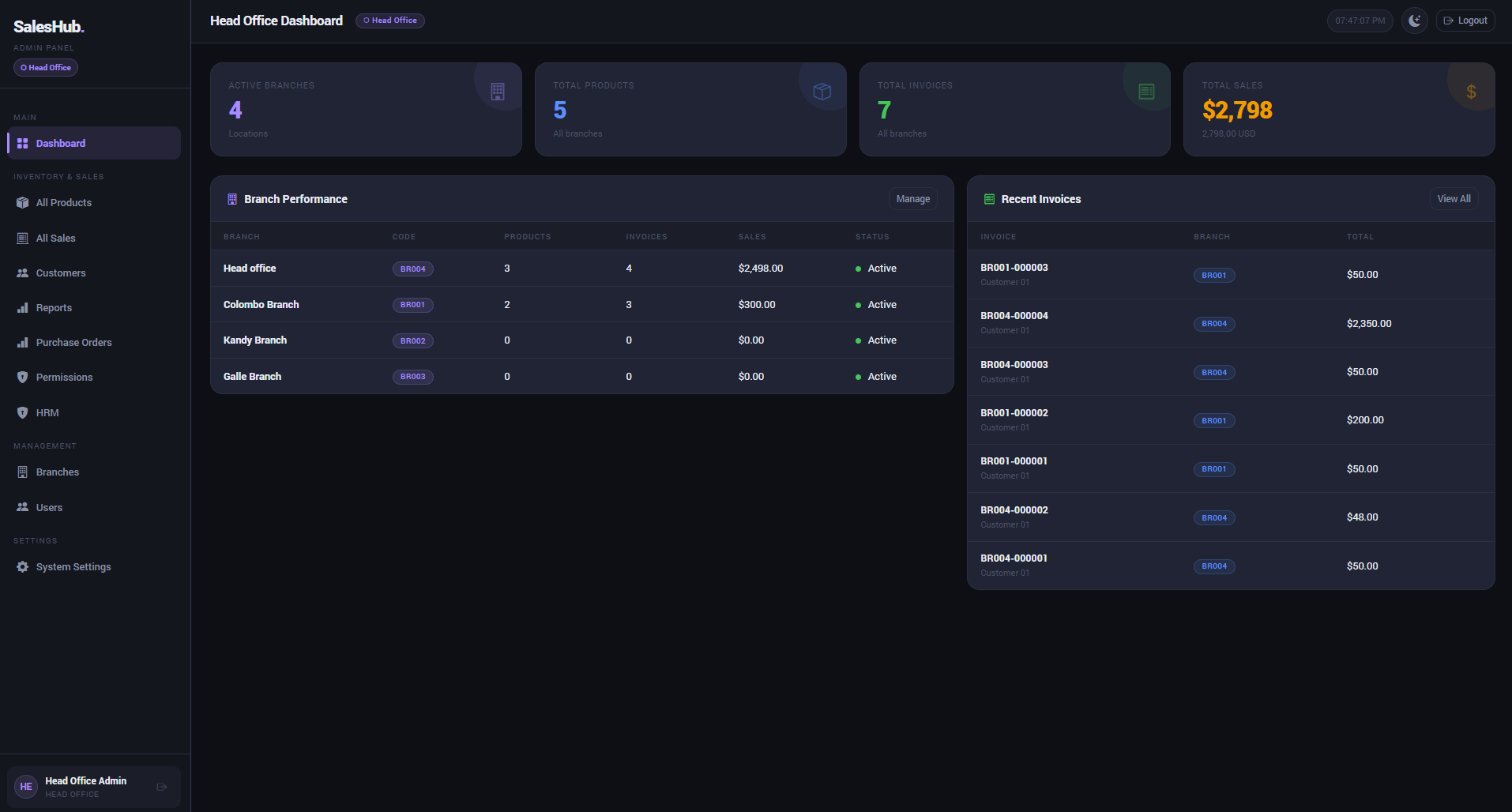The width and height of the screenshot is (1512, 812).
Task: Toggle dark mode with the moon icon
Action: point(1414,21)
